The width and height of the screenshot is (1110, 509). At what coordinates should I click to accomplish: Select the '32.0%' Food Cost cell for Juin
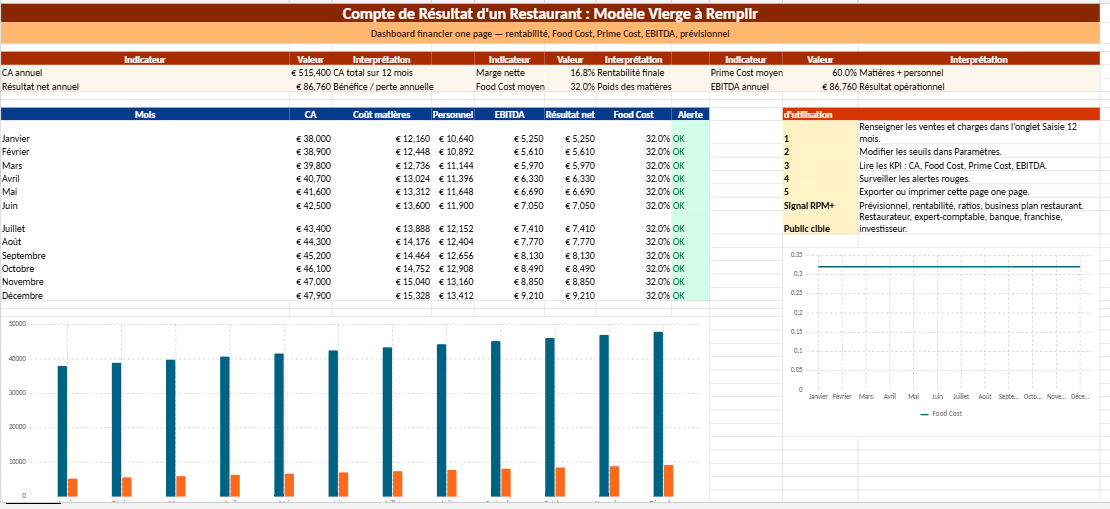point(634,205)
